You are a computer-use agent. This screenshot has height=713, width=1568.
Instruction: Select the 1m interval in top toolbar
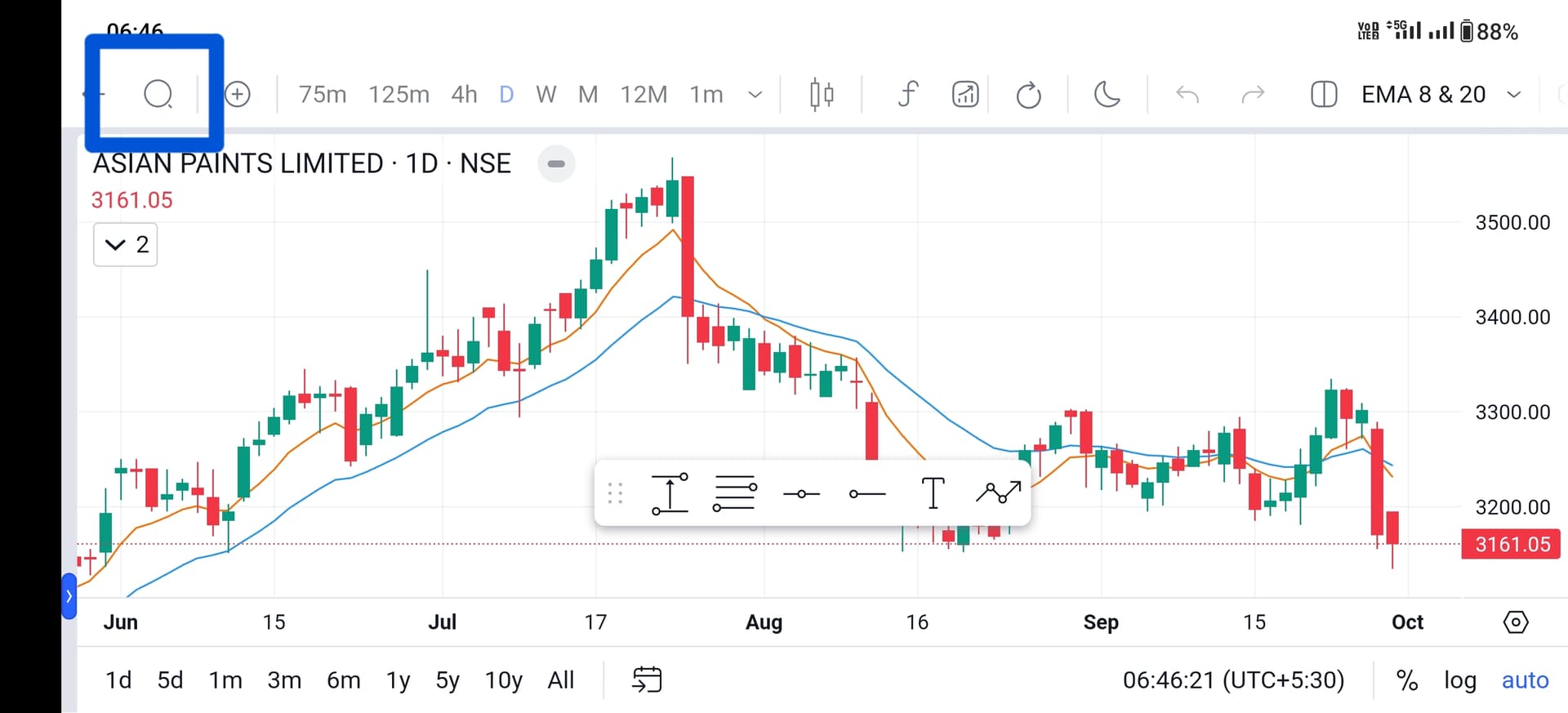coord(706,95)
